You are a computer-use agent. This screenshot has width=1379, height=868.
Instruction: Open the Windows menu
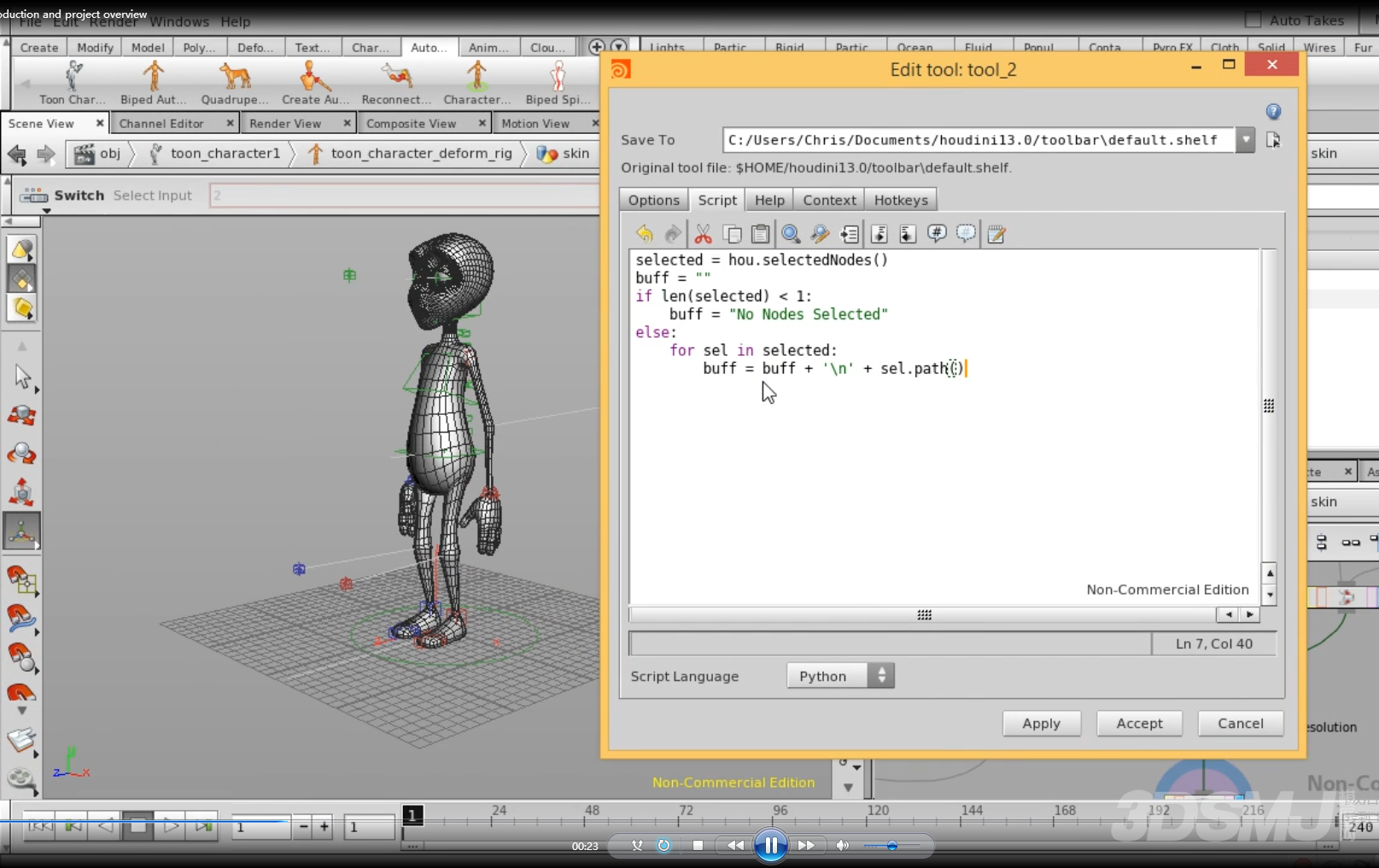click(x=179, y=21)
